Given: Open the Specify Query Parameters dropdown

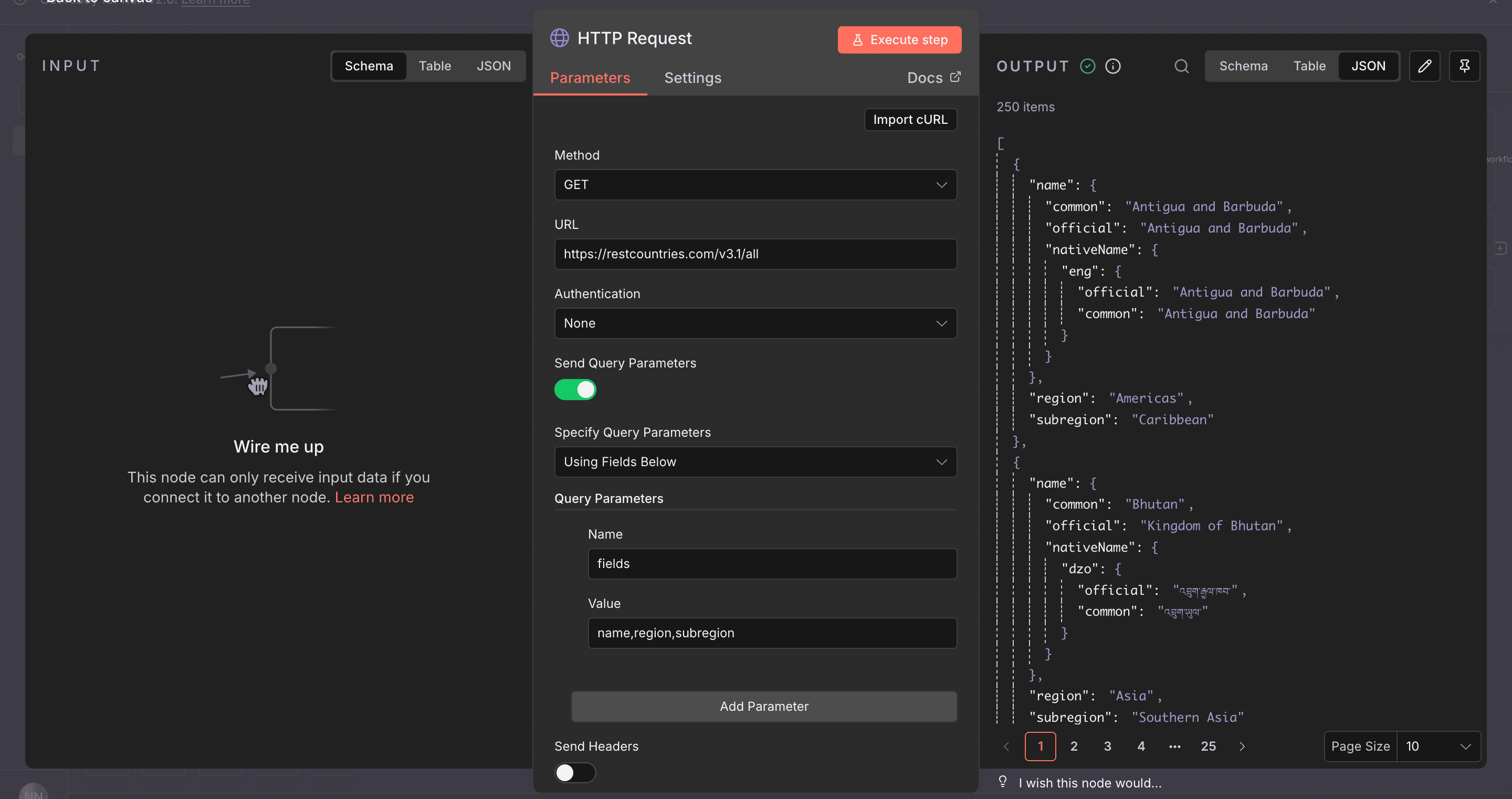Looking at the screenshot, I should pyautogui.click(x=755, y=461).
